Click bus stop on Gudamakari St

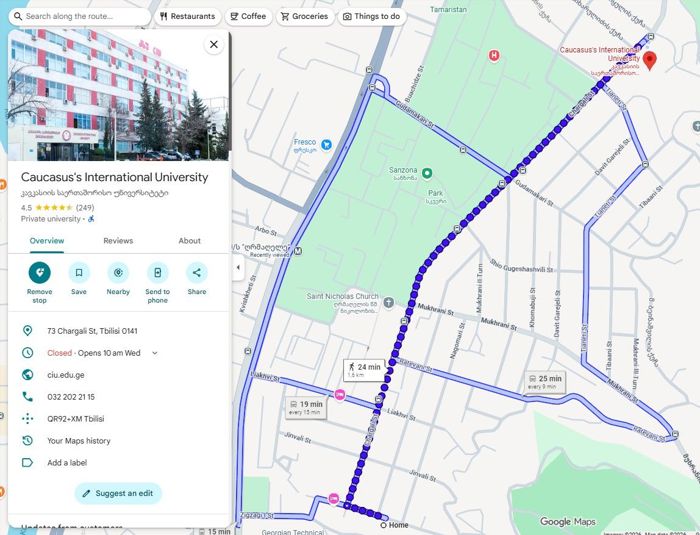(463, 150)
